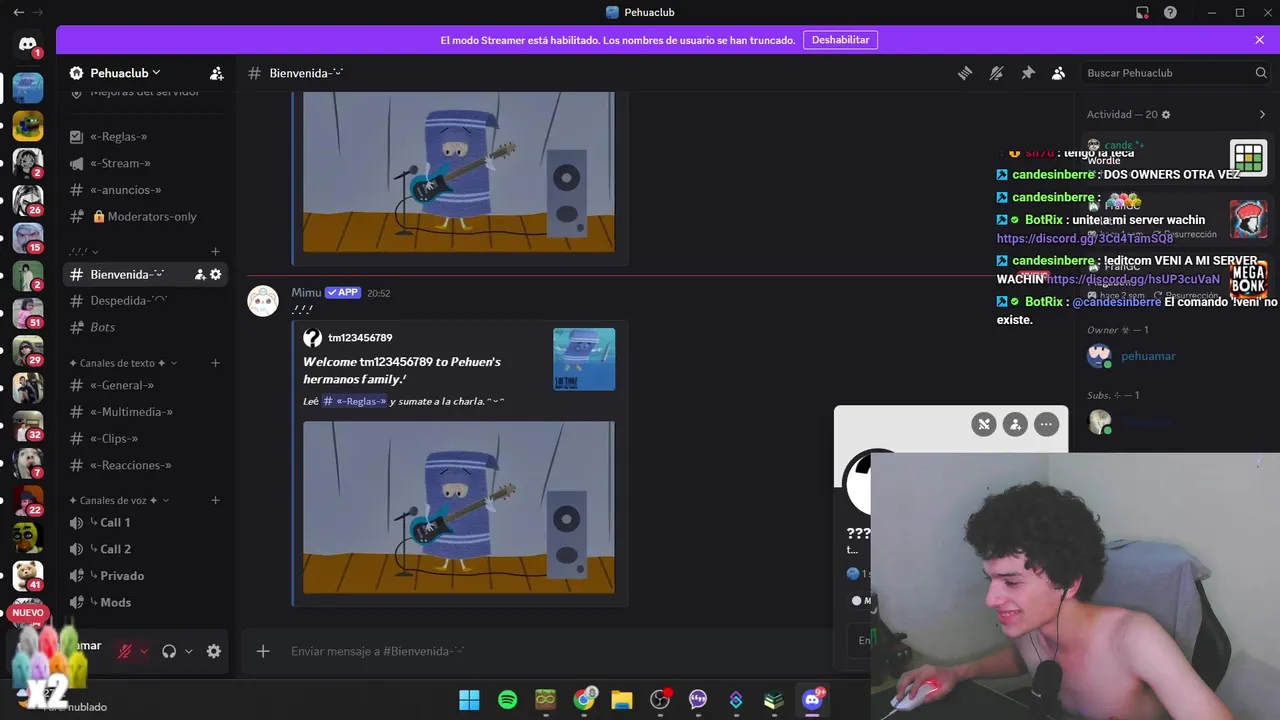Open Discord direct messages home icon
Screen dimensions: 1280x720
point(28,45)
